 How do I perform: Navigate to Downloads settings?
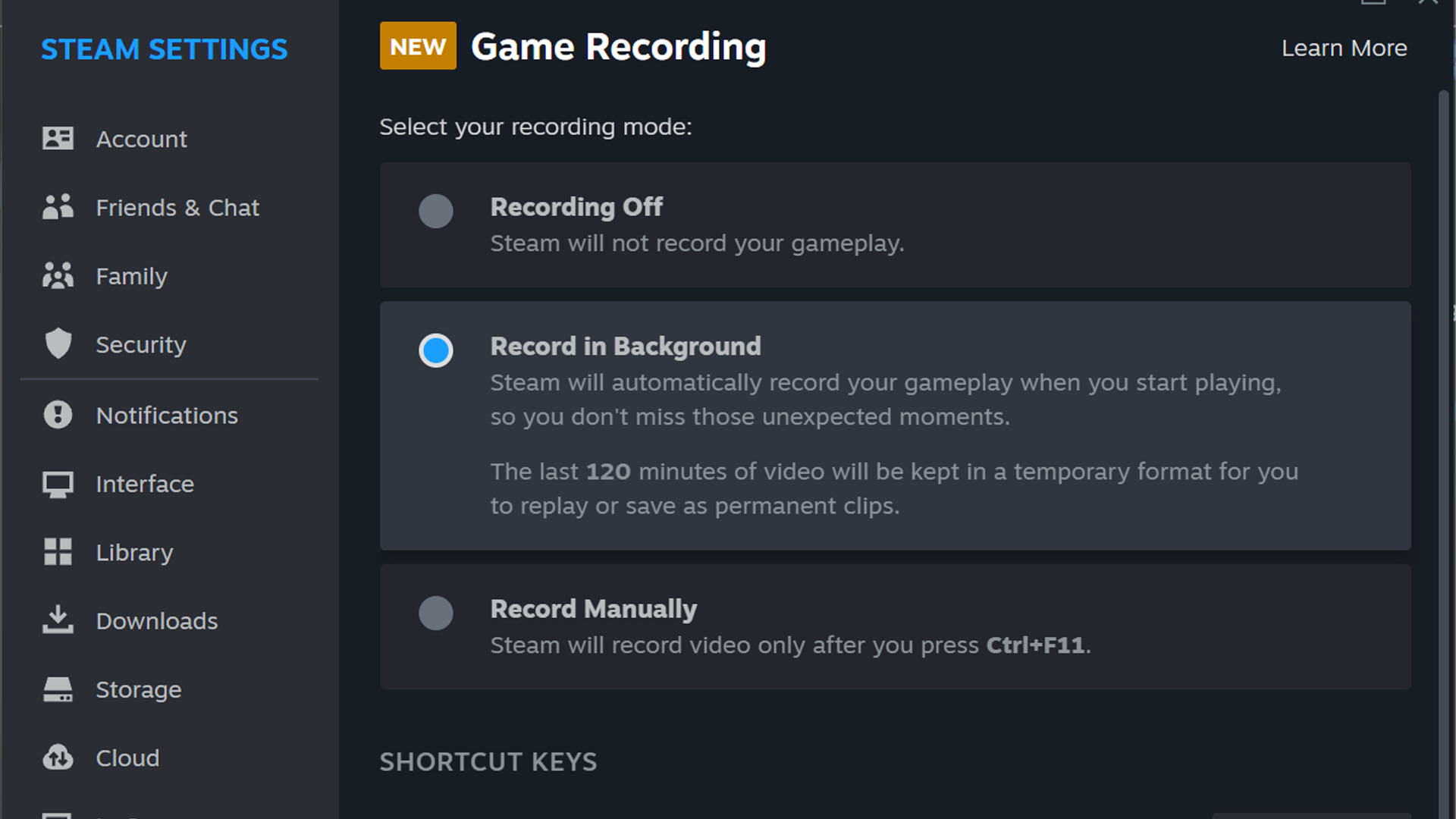click(156, 620)
